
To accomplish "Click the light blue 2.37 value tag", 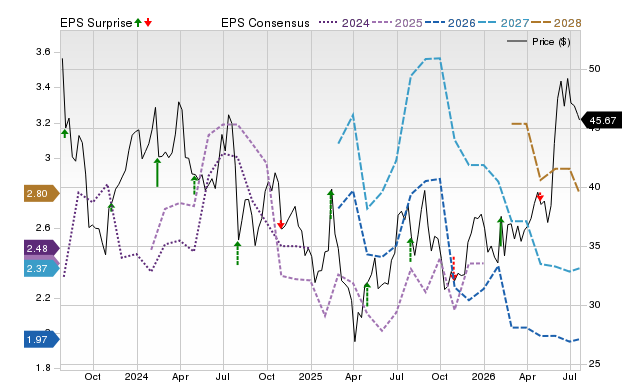I will [42, 269].
